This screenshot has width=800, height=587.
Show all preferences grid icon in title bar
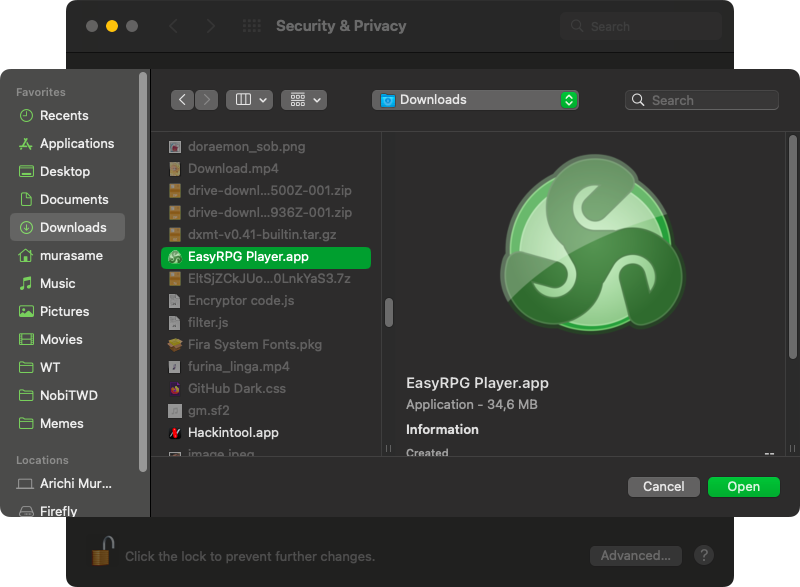(252, 26)
